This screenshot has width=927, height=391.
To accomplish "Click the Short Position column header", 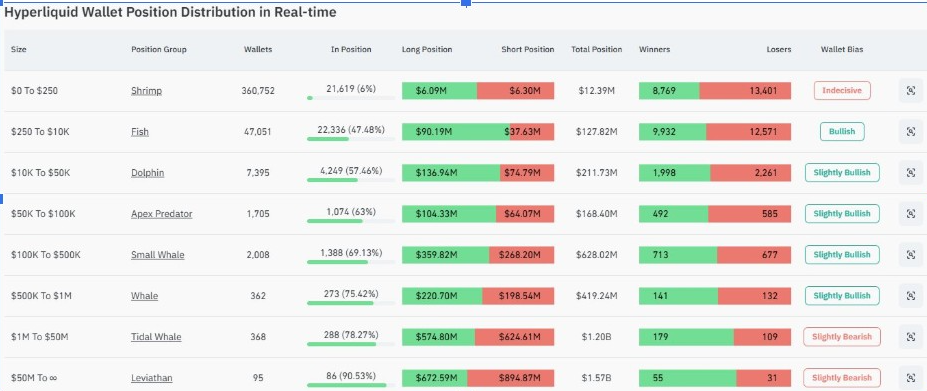I will point(528,50).
